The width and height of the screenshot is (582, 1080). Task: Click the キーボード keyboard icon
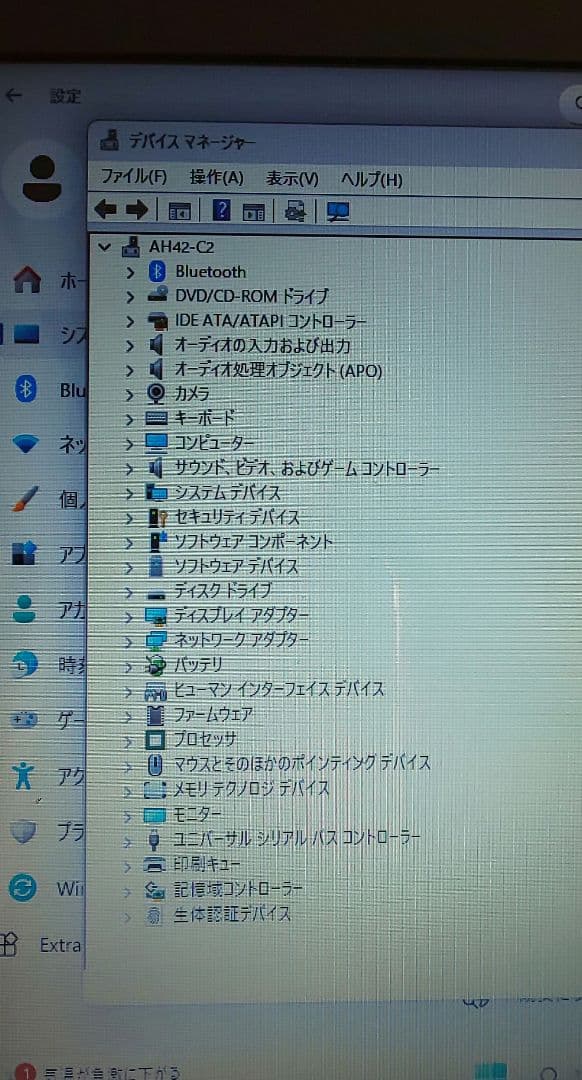pyautogui.click(x=157, y=418)
